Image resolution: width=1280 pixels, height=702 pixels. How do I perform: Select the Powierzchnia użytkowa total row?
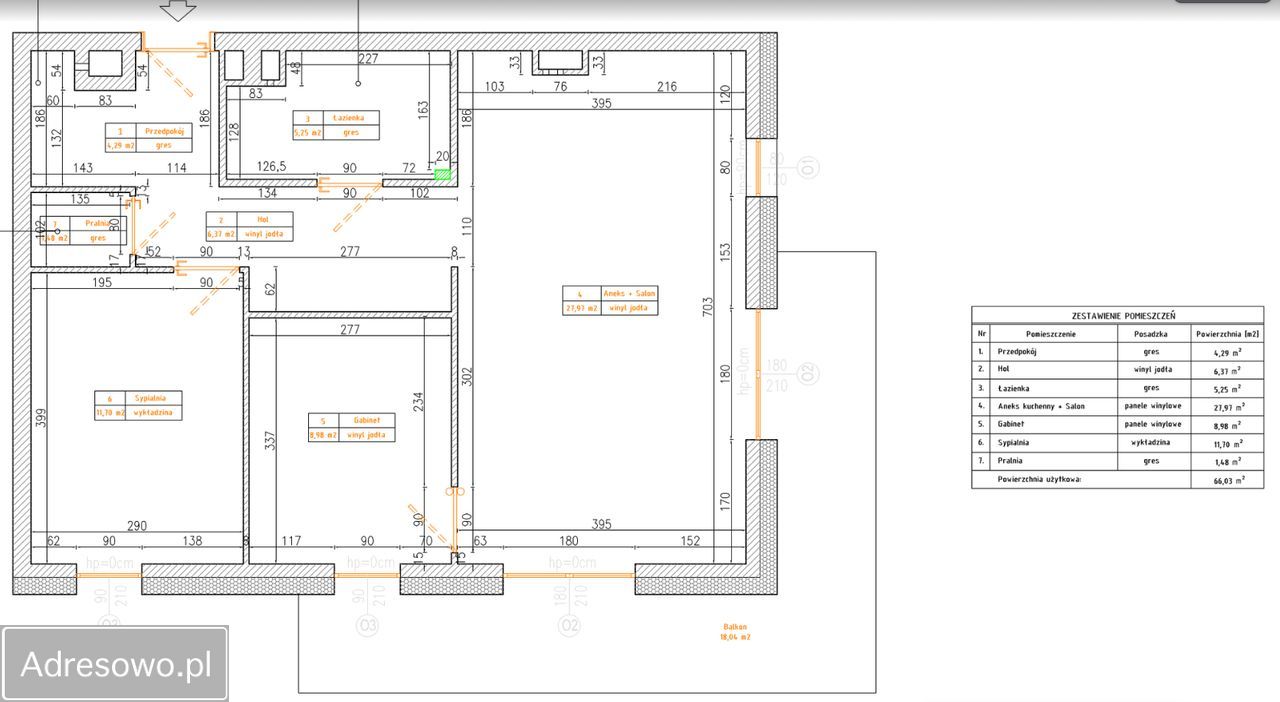coord(1117,479)
